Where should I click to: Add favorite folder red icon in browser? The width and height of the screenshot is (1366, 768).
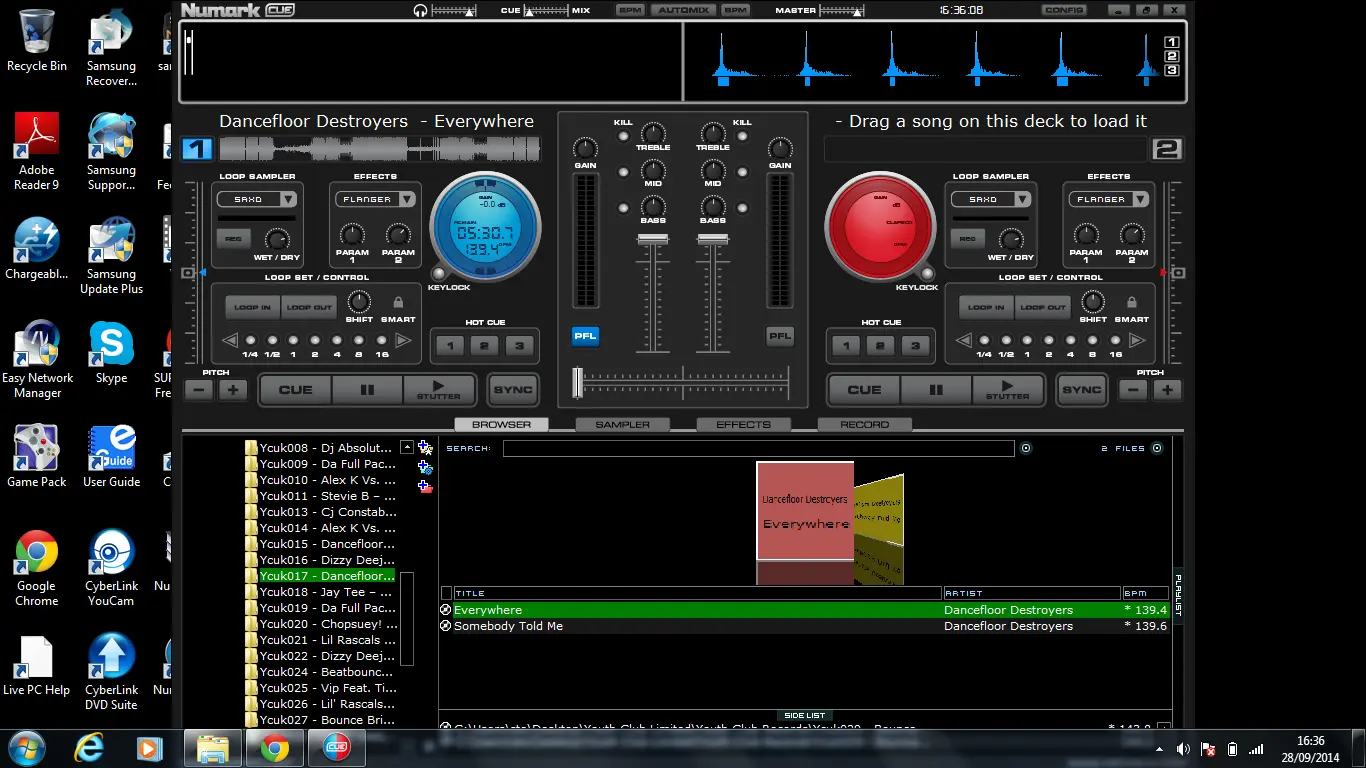(425, 487)
